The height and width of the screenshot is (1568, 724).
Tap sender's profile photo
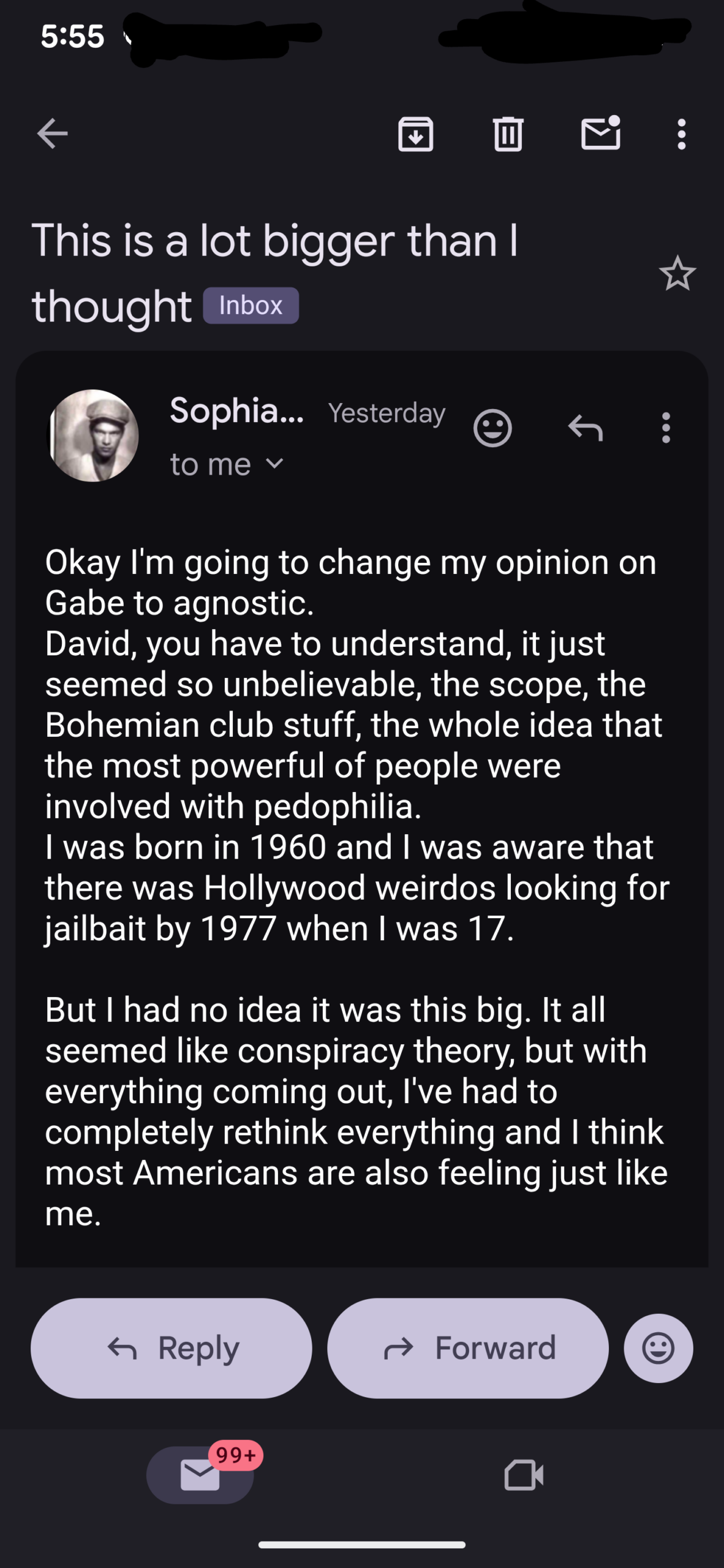(x=93, y=435)
